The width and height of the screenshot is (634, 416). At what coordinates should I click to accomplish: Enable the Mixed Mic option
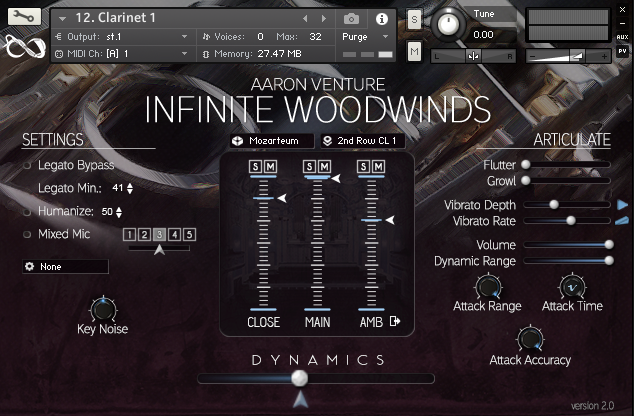click(28, 234)
